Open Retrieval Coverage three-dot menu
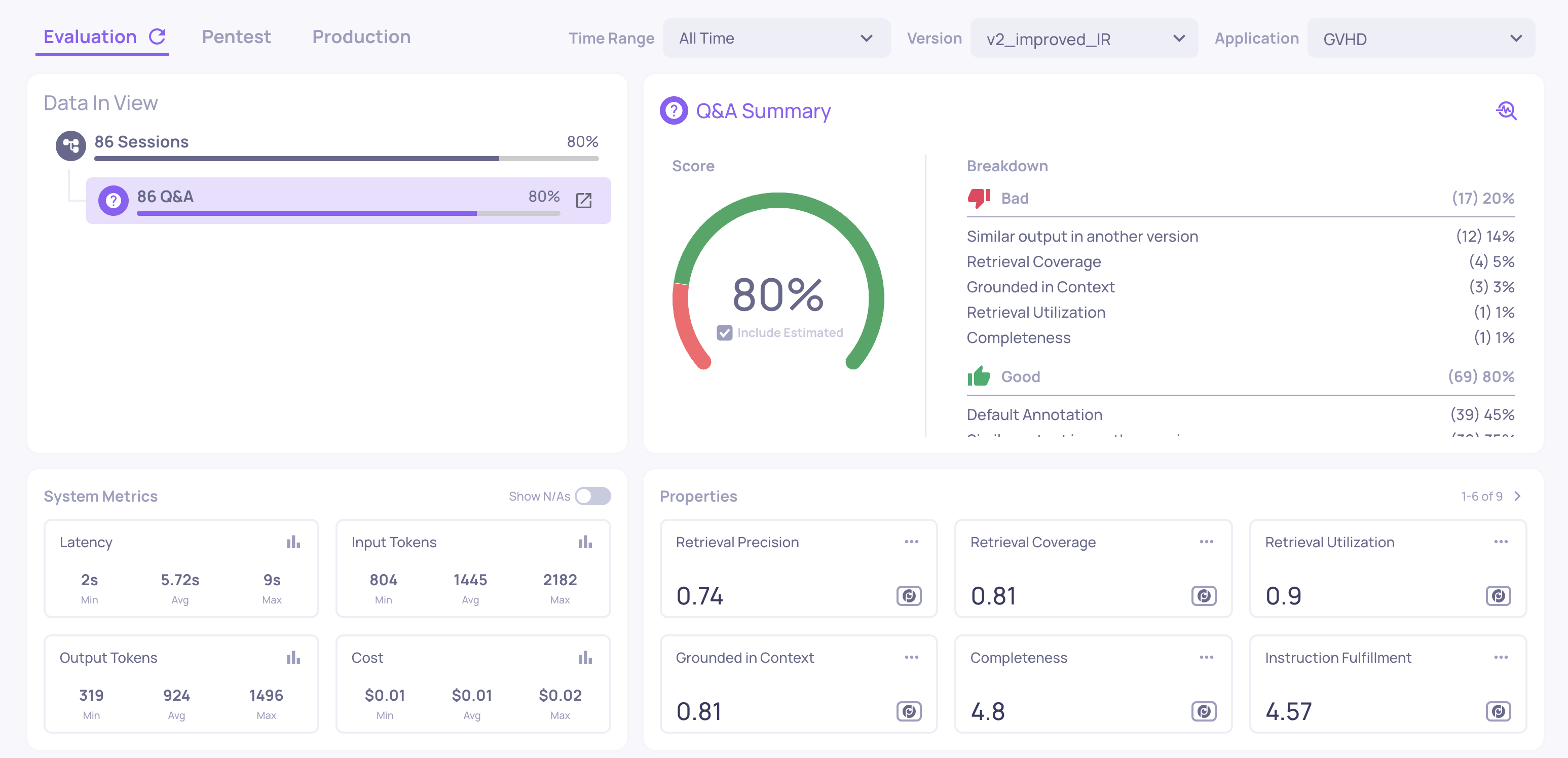The height and width of the screenshot is (758, 1568). point(1206,542)
